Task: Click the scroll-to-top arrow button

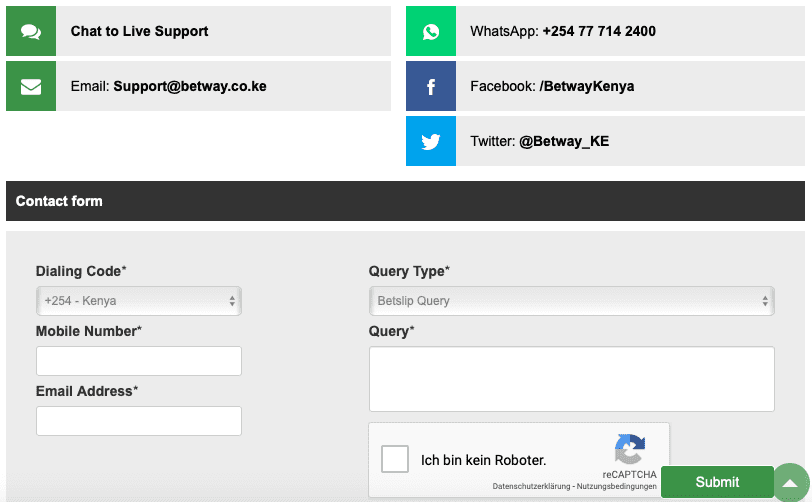Action: pos(791,482)
